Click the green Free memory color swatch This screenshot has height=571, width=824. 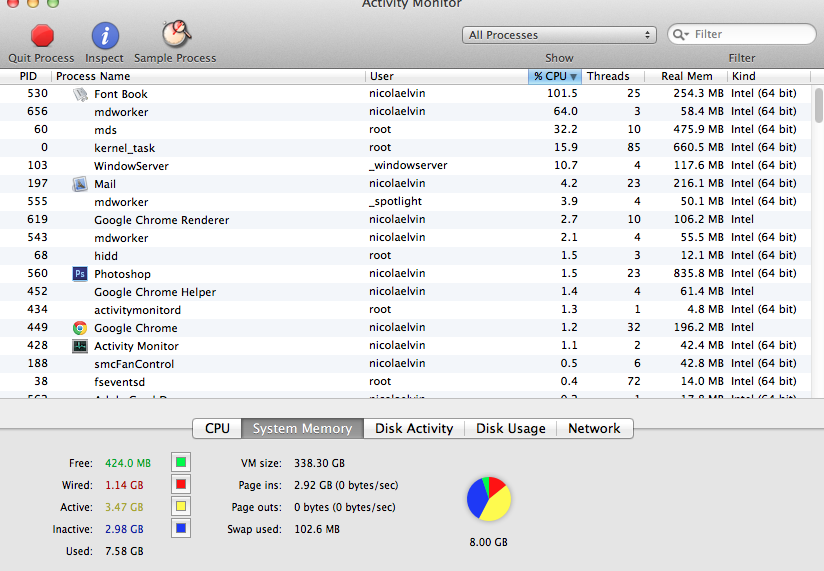pyautogui.click(x=181, y=462)
